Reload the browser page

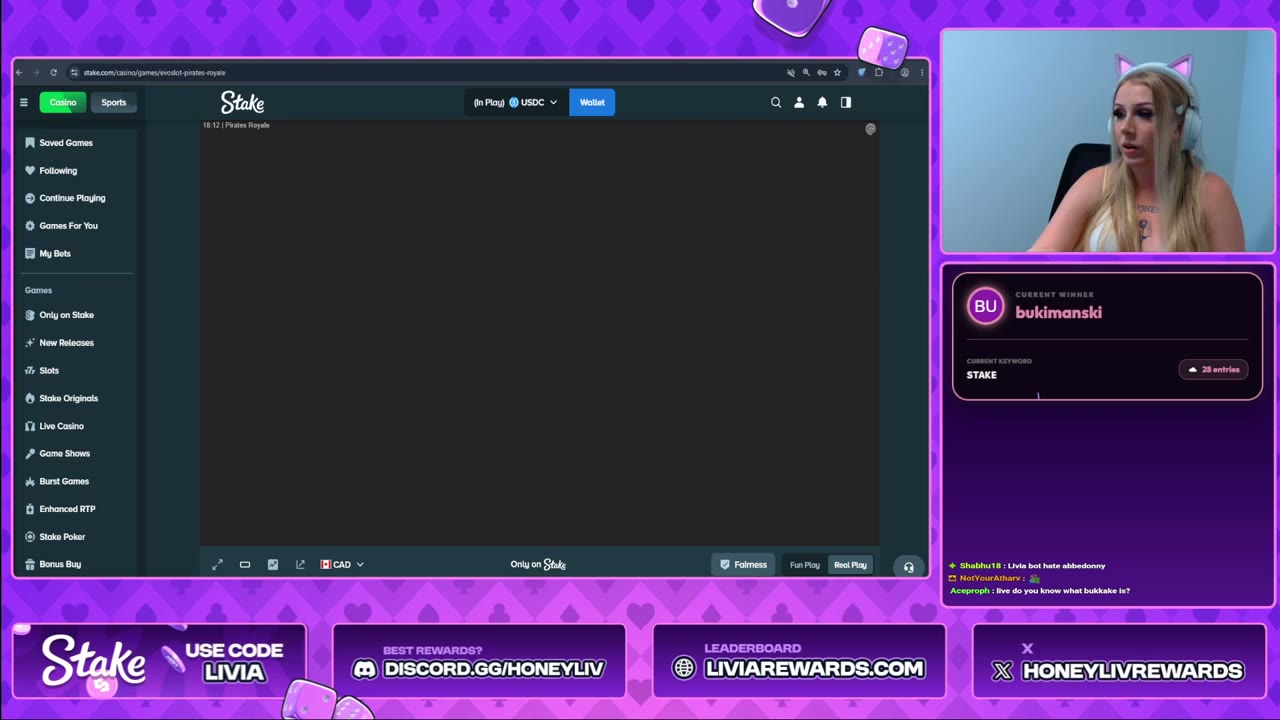point(54,72)
